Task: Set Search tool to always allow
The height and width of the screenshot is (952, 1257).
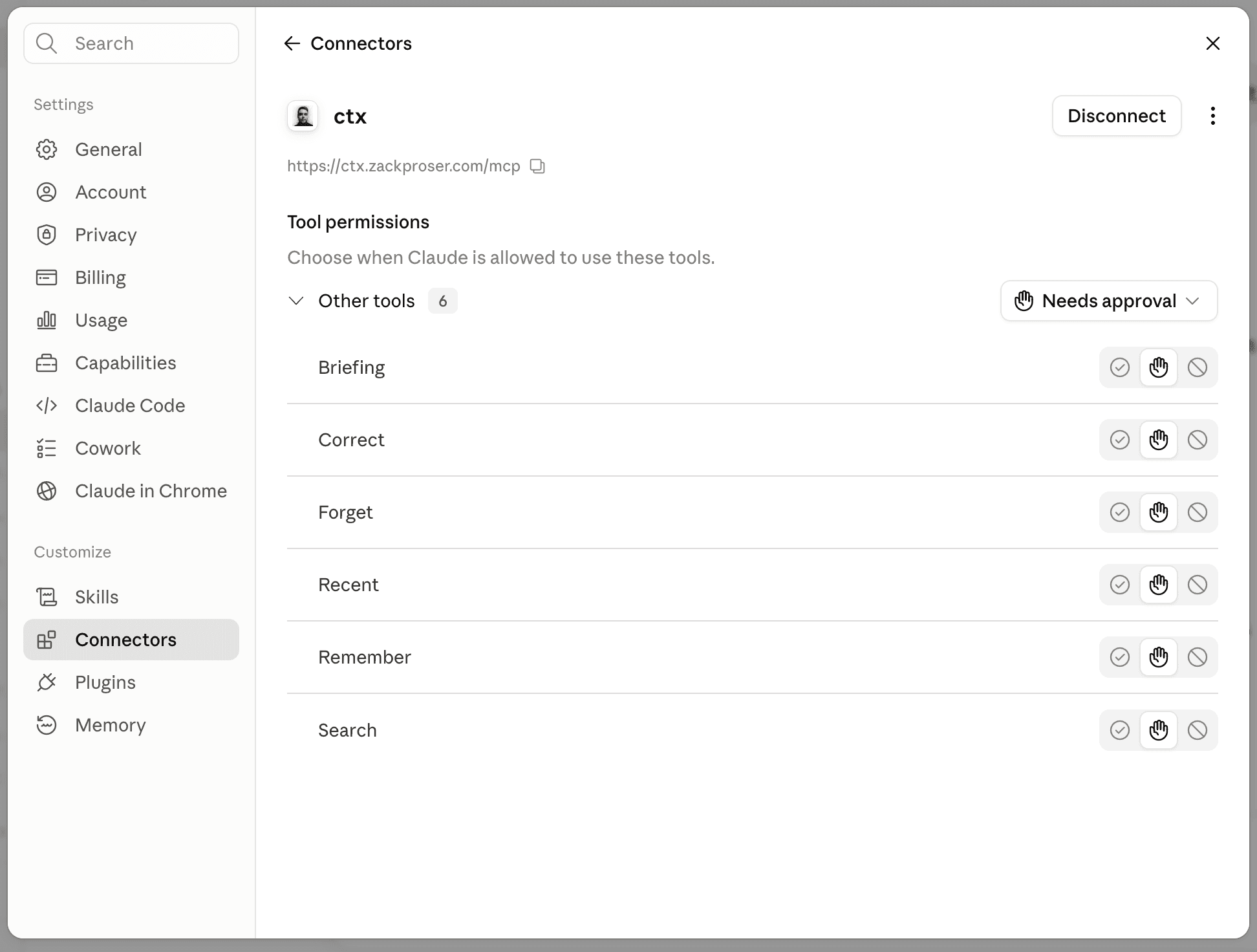Action: tap(1120, 730)
